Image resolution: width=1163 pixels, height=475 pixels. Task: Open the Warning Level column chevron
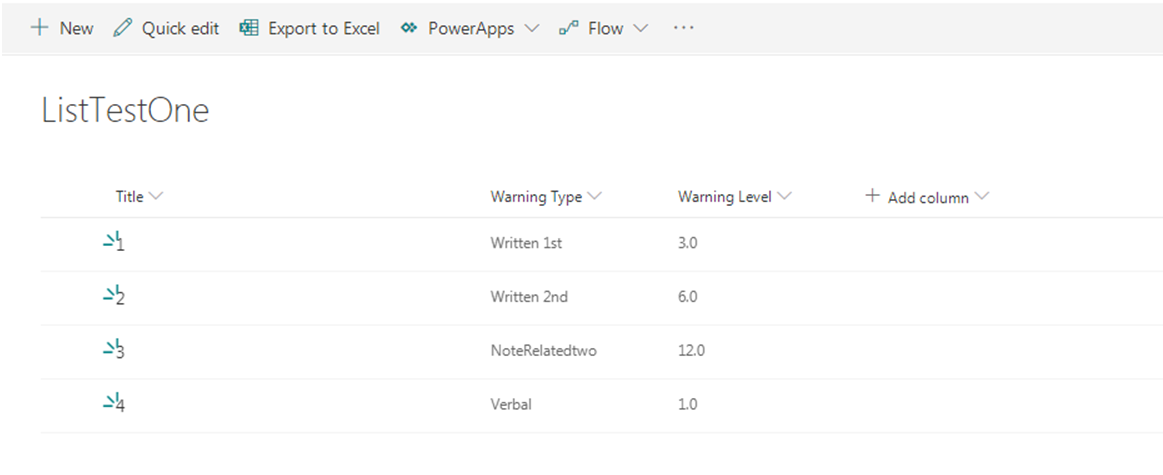[784, 197]
